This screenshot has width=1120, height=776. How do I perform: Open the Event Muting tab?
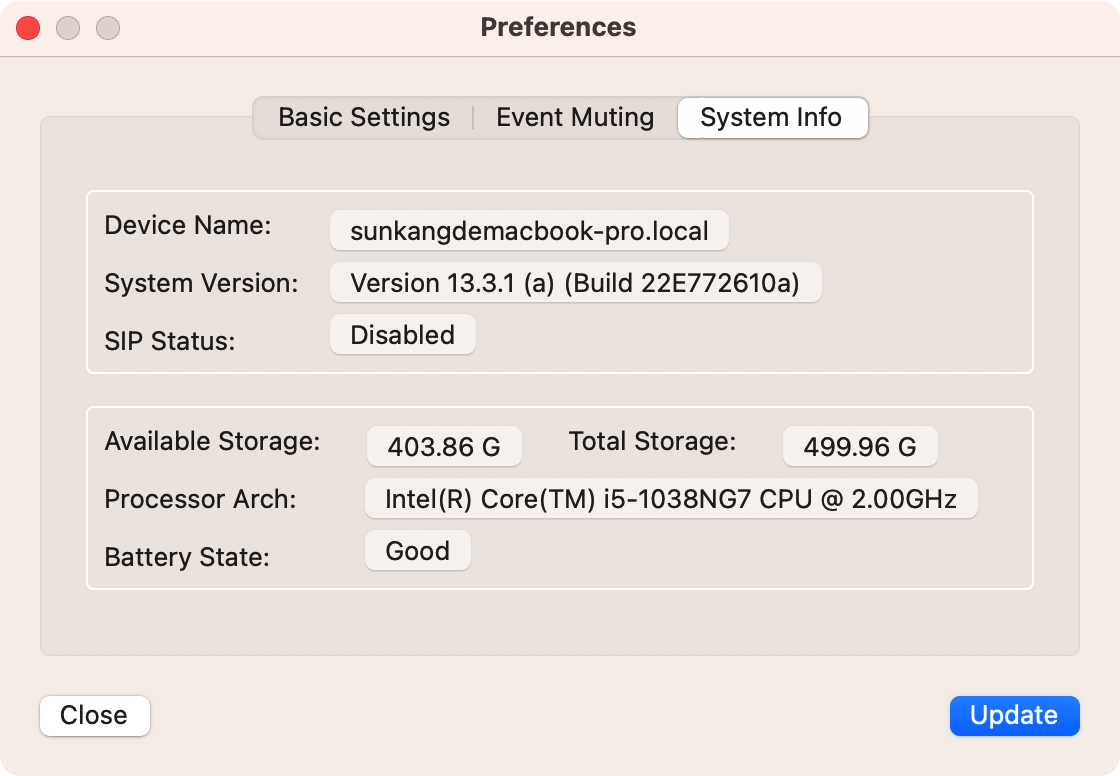tap(575, 118)
